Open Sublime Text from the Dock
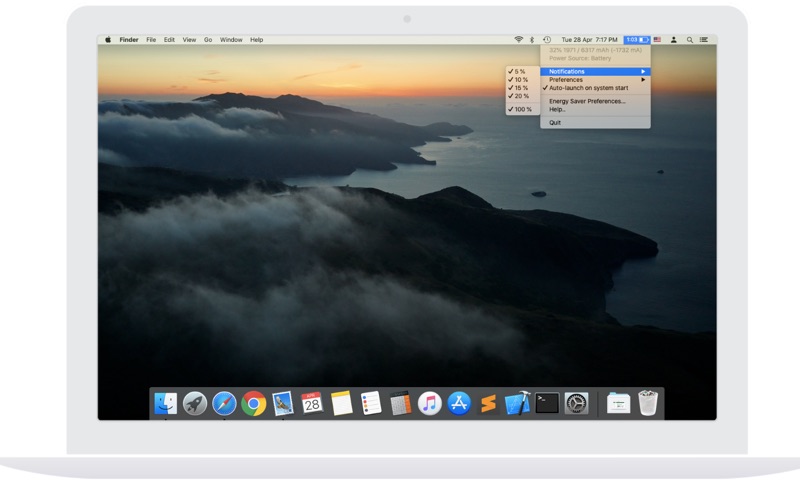This screenshot has width=800, height=500. click(x=488, y=403)
